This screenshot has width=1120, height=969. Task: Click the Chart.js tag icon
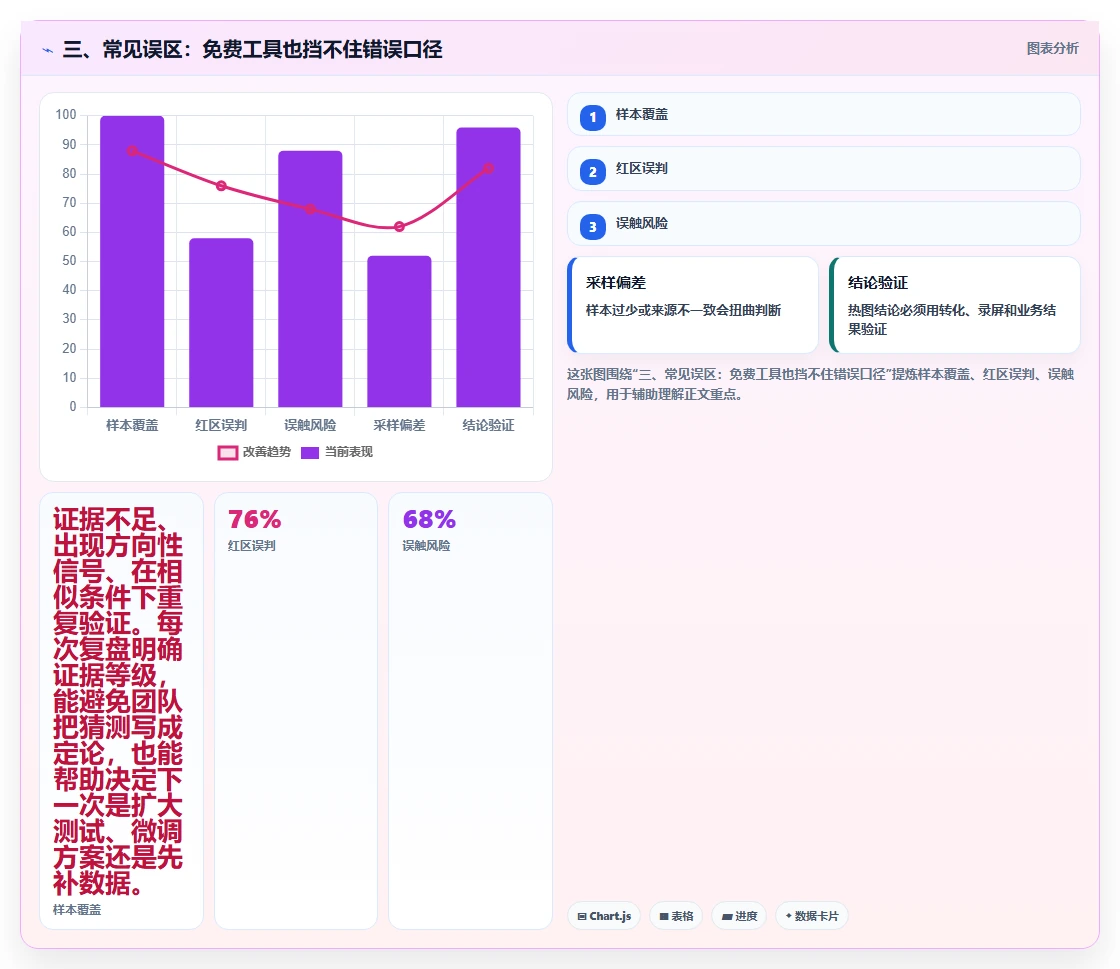pos(582,916)
